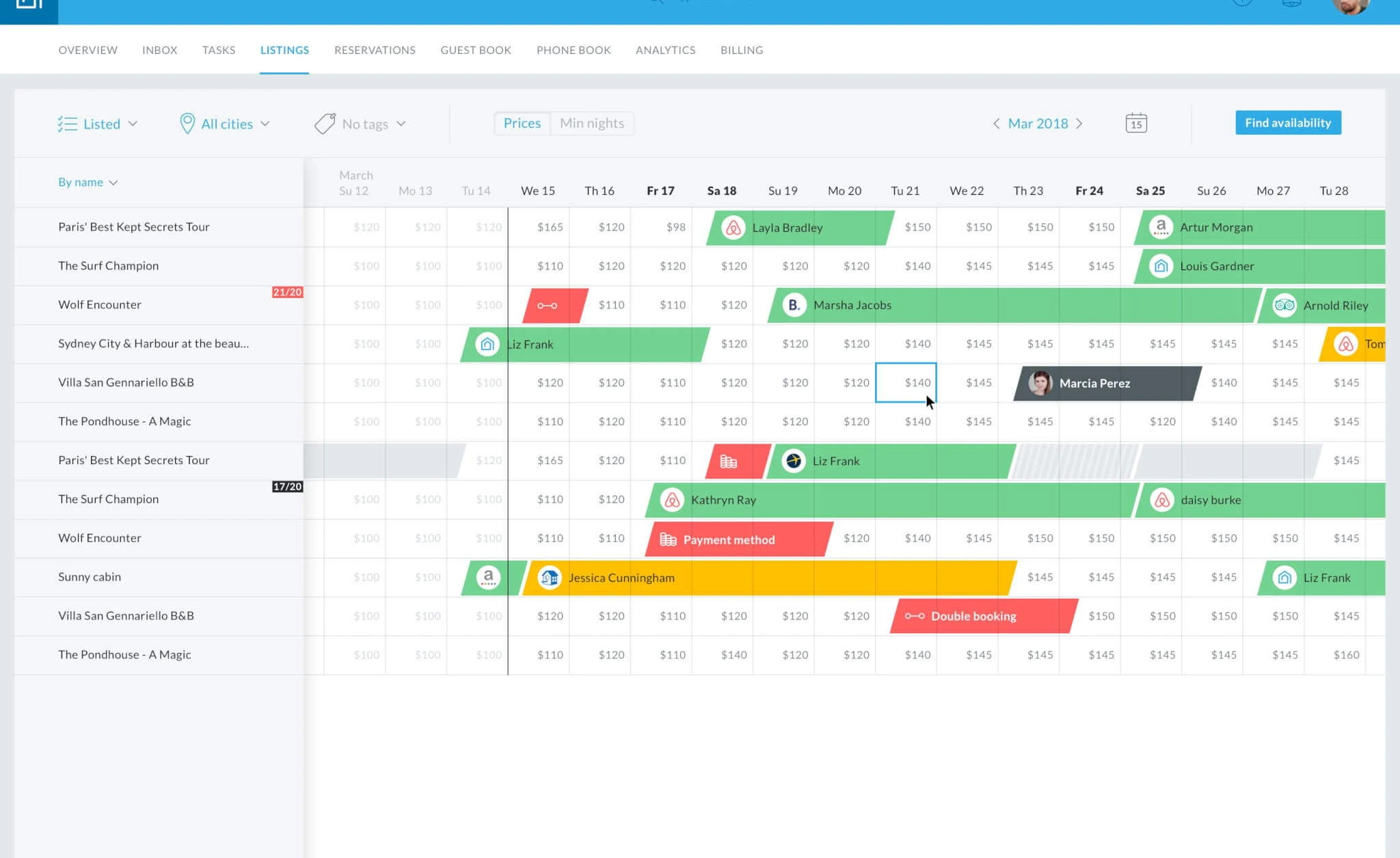Click the Expedia icon on Liz Frank's booking

[792, 461]
